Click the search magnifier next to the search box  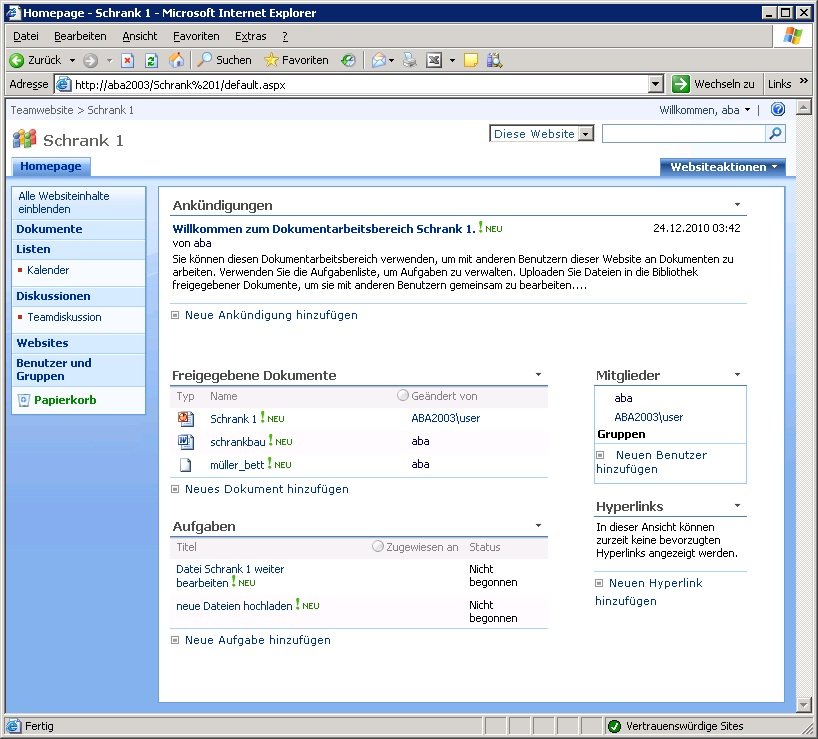click(775, 133)
